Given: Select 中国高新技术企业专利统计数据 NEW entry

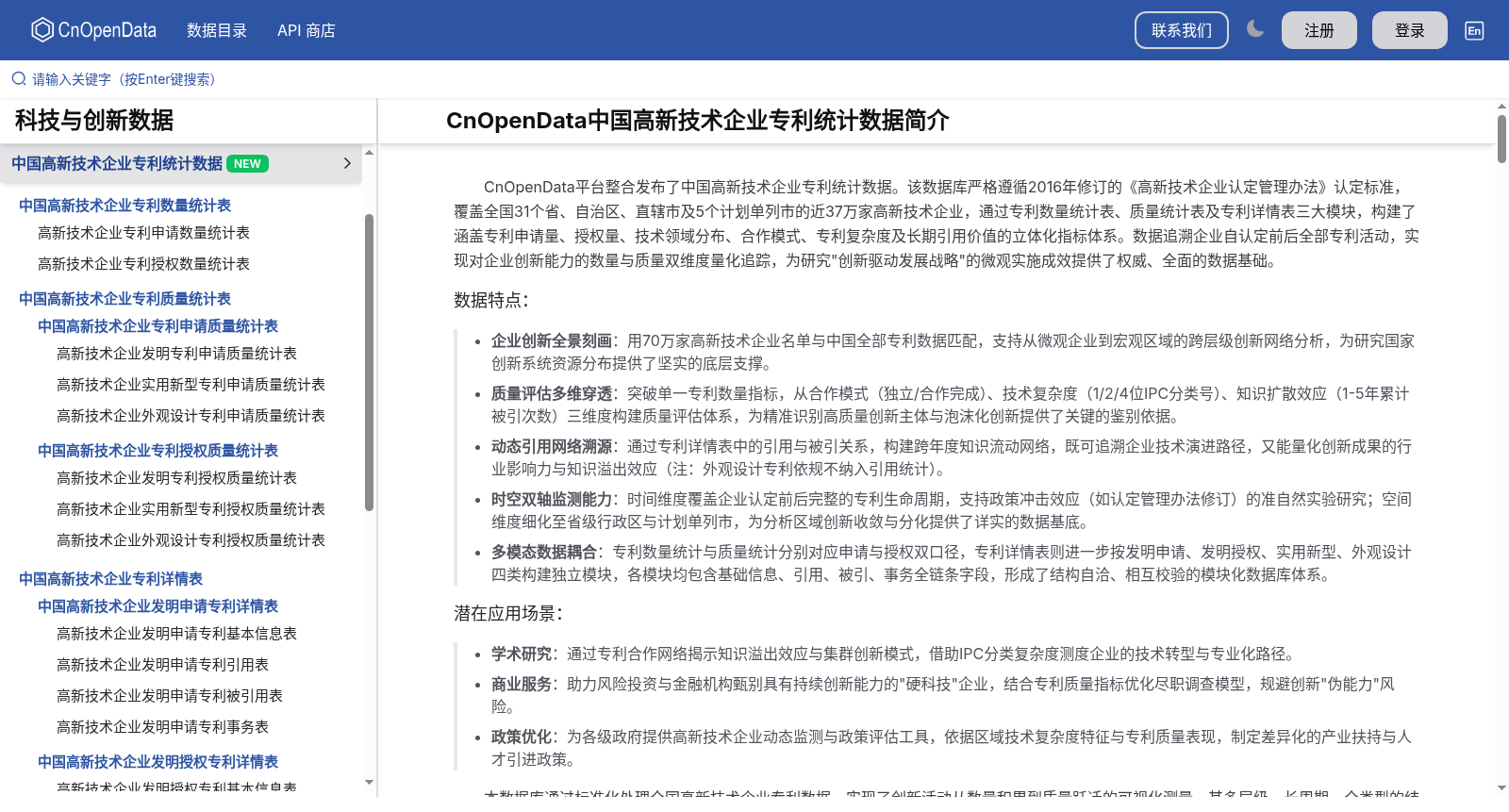Looking at the screenshot, I should tap(181, 163).
